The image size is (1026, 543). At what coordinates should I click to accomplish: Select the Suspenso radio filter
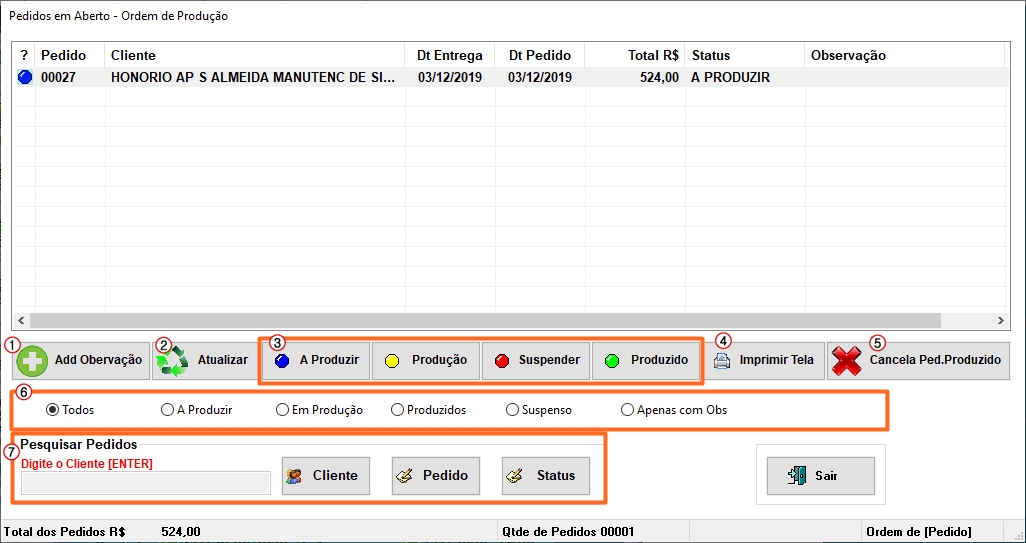512,410
